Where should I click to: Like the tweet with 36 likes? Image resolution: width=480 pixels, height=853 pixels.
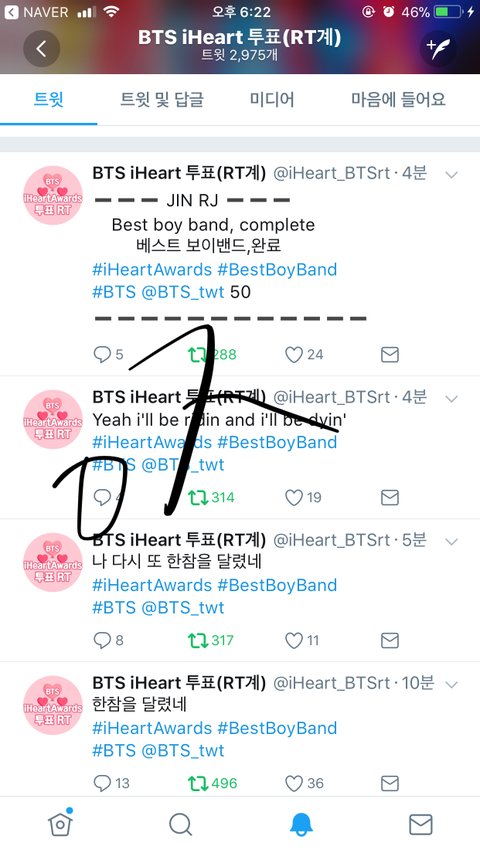[294, 783]
